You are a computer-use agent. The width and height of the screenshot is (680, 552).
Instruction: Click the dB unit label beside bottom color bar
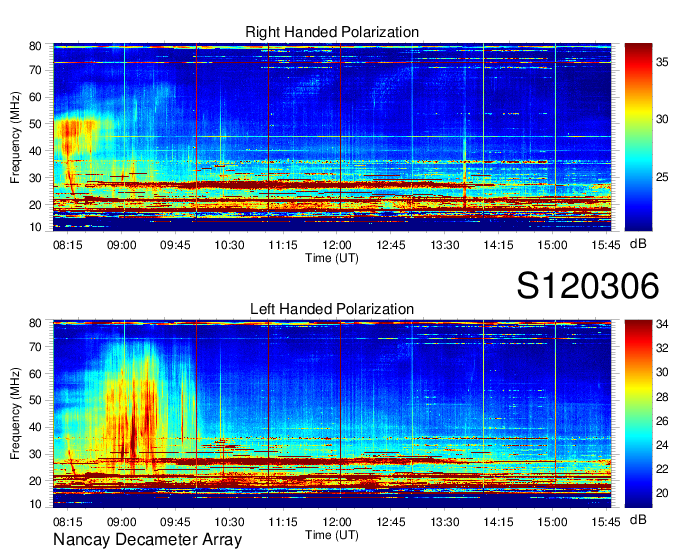[638, 520]
